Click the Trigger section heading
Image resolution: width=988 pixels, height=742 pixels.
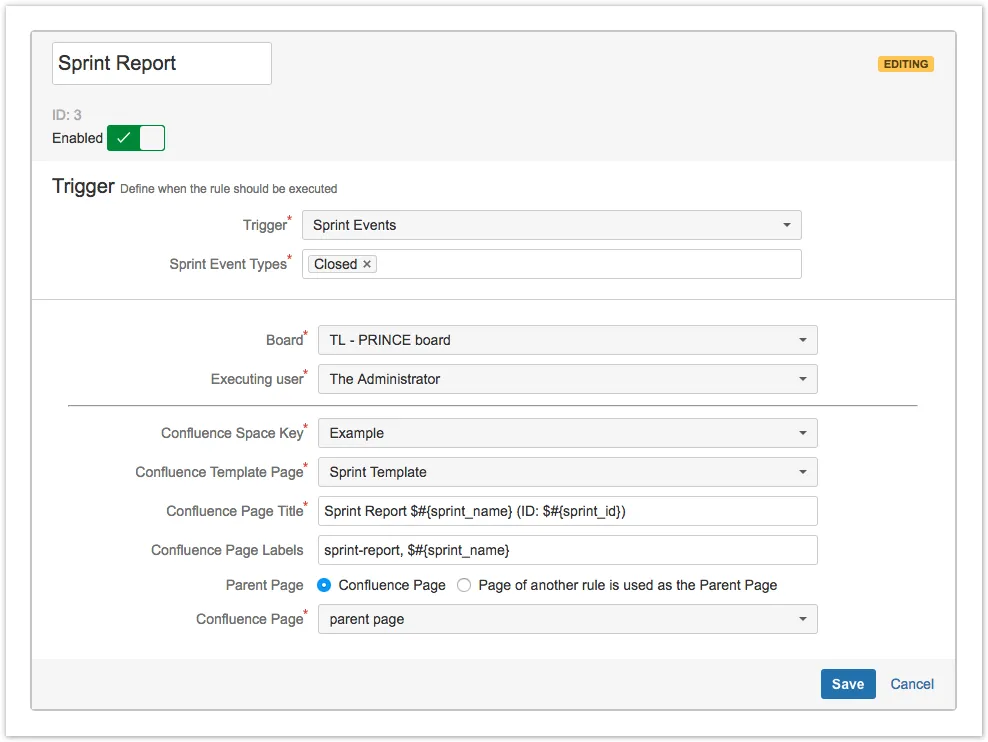coord(83,186)
